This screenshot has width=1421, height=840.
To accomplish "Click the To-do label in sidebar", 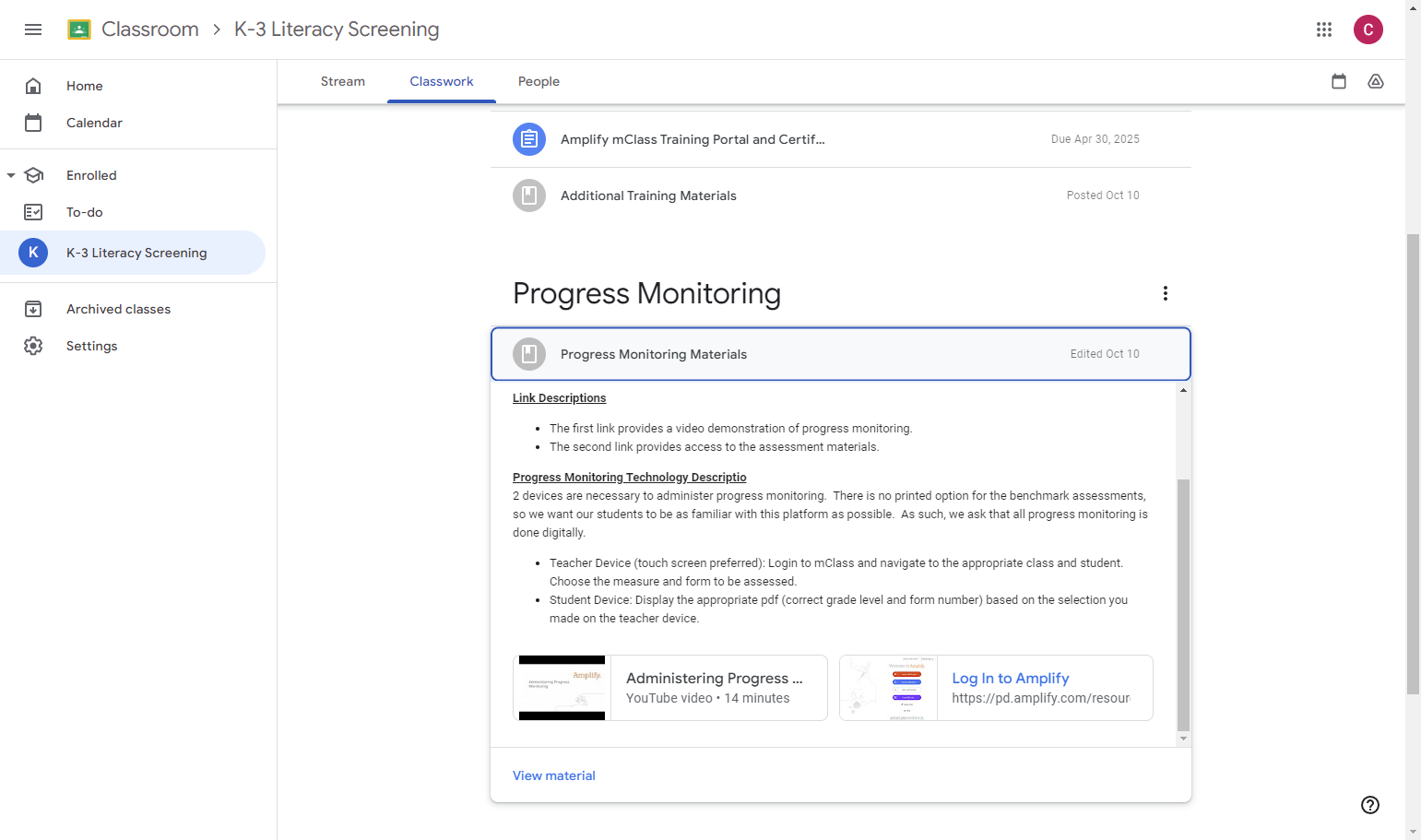I will tap(85, 212).
